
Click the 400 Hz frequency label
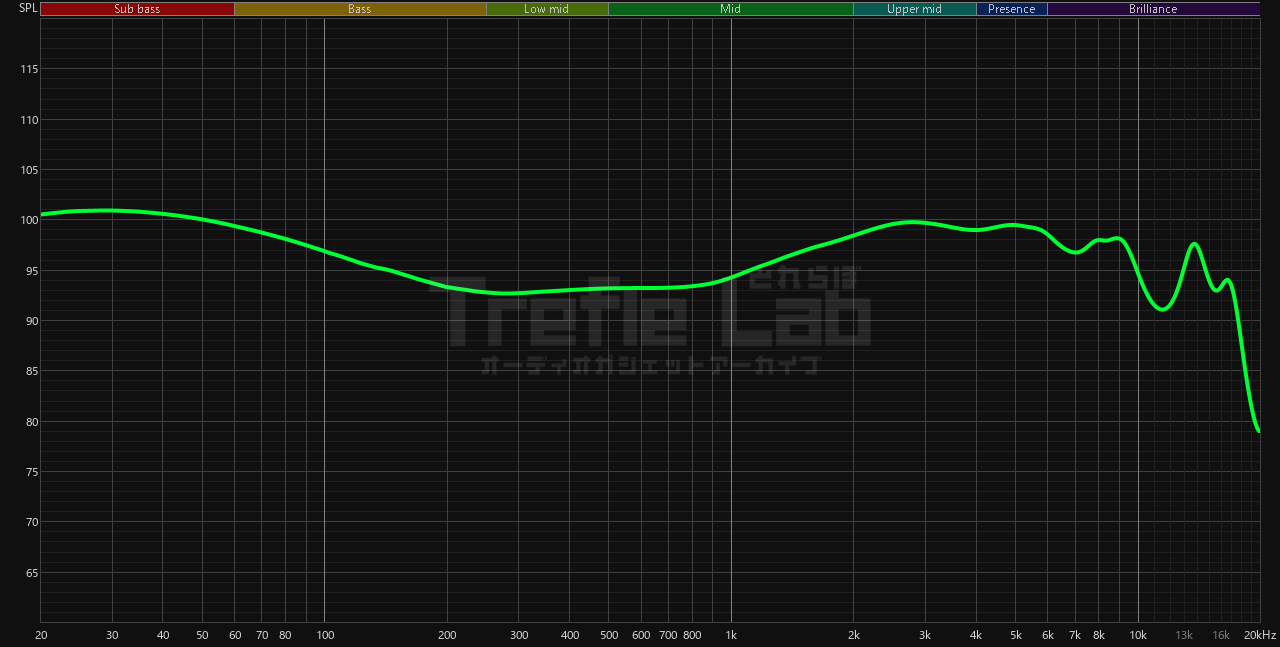coord(569,635)
